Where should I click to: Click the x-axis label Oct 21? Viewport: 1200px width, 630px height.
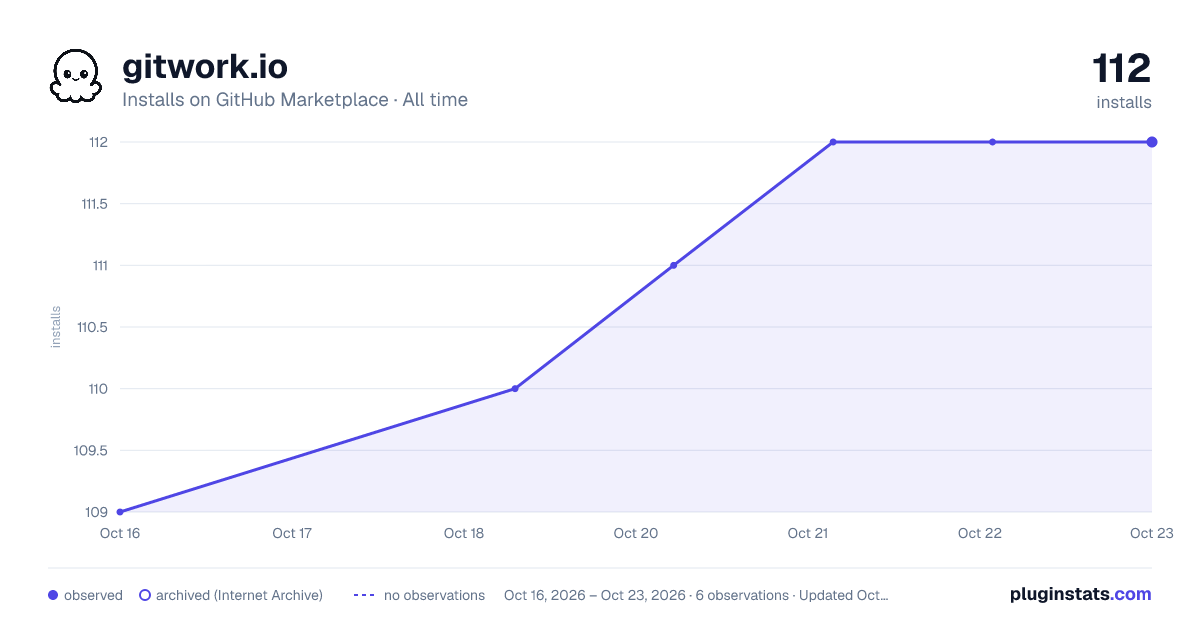tap(808, 533)
